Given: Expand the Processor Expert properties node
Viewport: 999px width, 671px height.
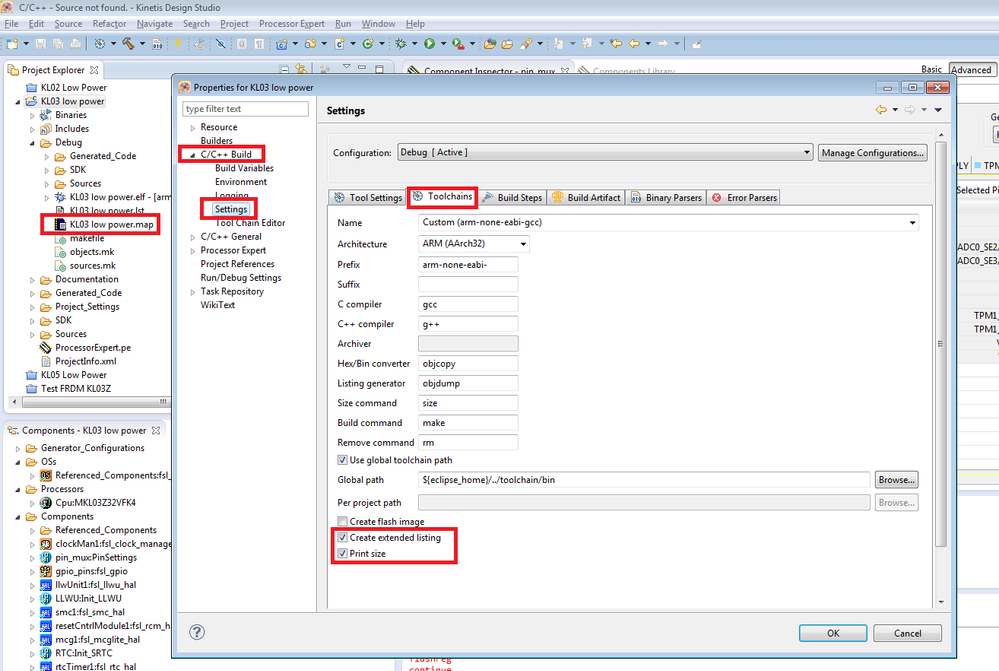Looking at the screenshot, I should [x=192, y=251].
